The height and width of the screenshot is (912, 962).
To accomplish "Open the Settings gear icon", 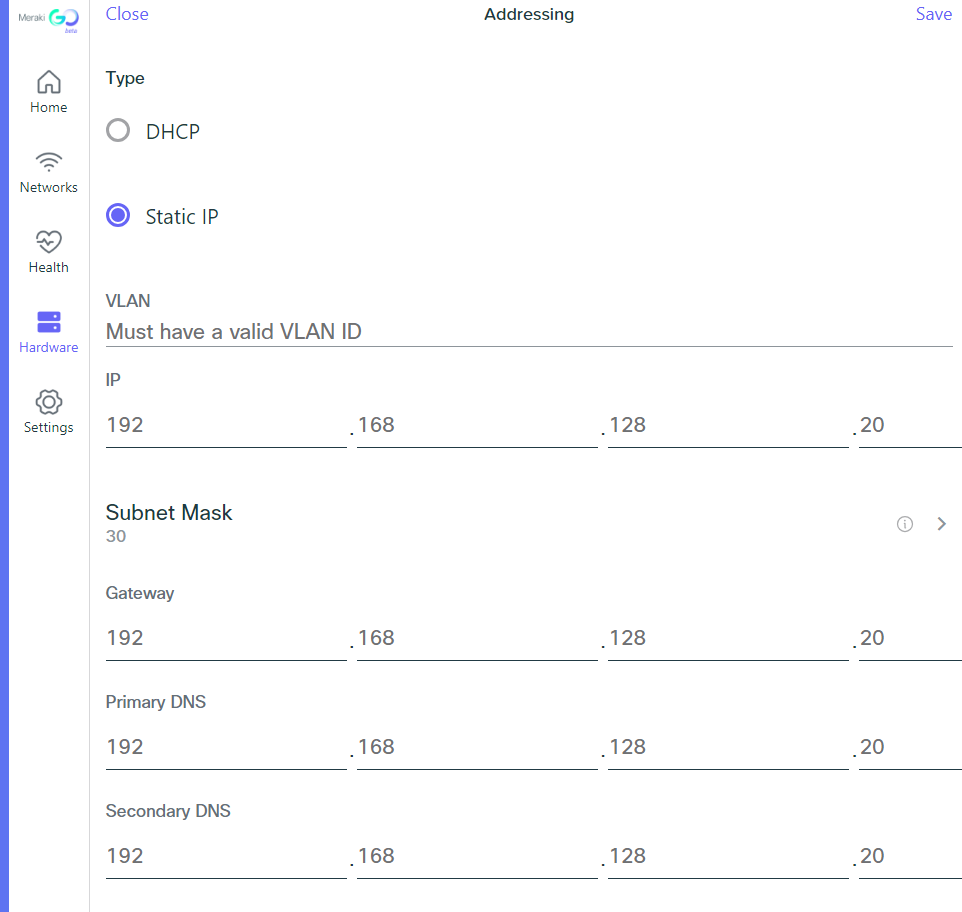I will point(48,402).
